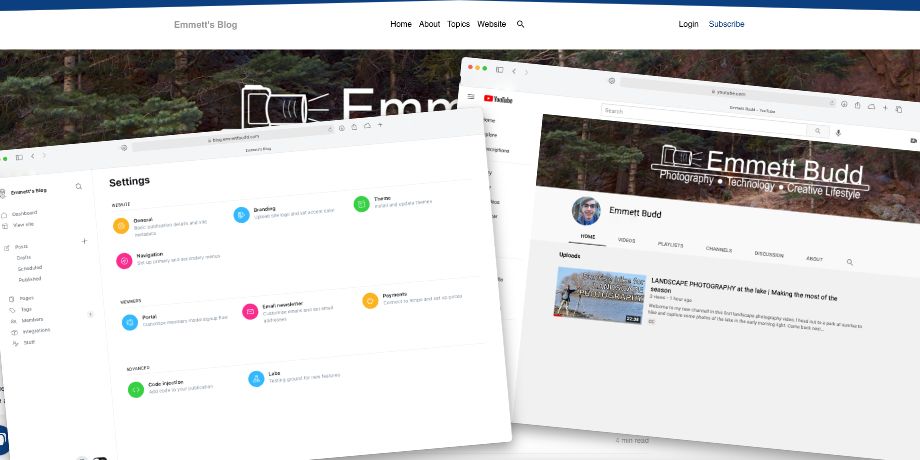920x460 pixels.
Task: Open Branding settings blue icon in Ghost window
Action: click(242, 215)
